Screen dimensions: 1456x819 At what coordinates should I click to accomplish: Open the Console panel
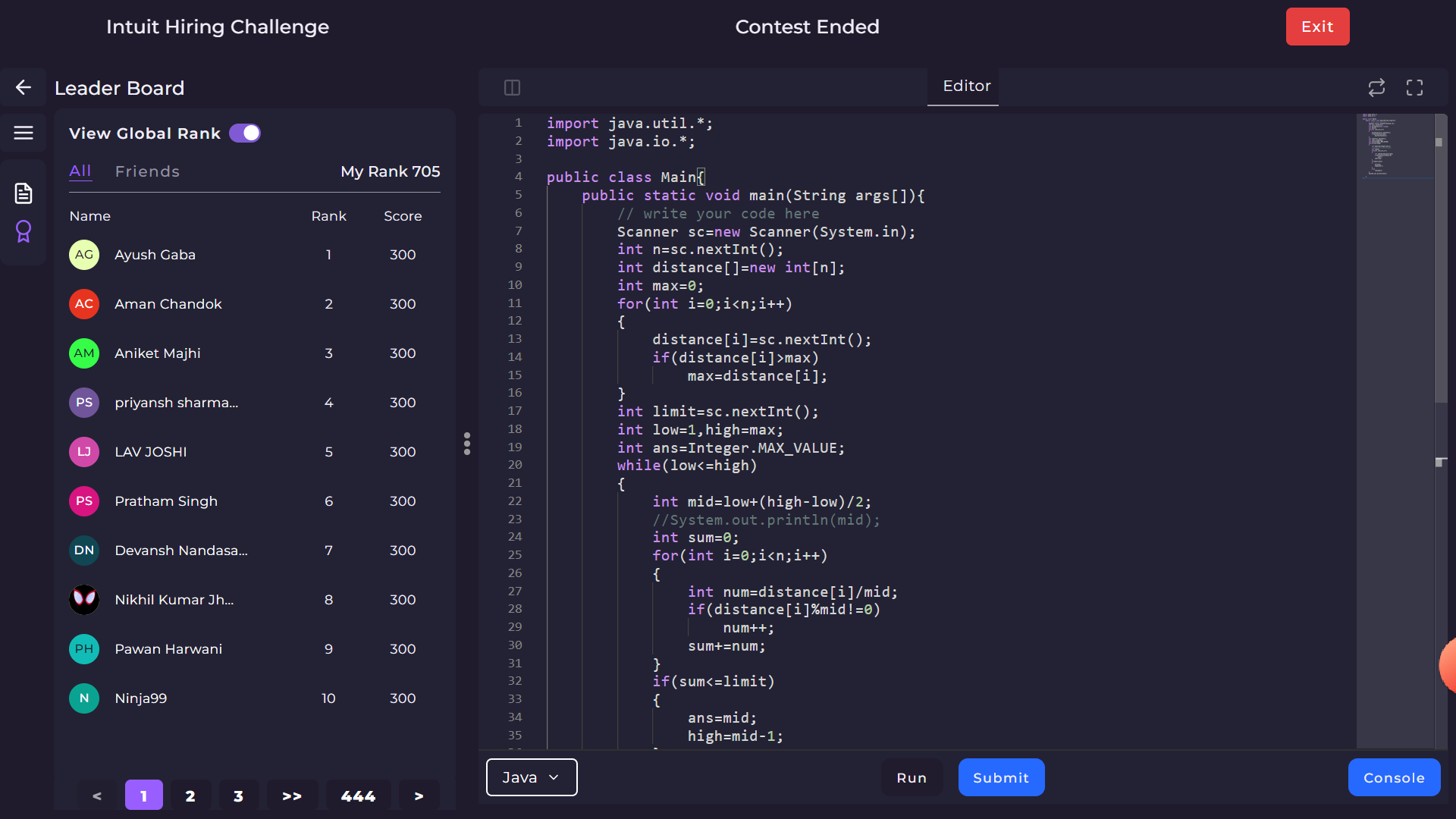tap(1393, 777)
